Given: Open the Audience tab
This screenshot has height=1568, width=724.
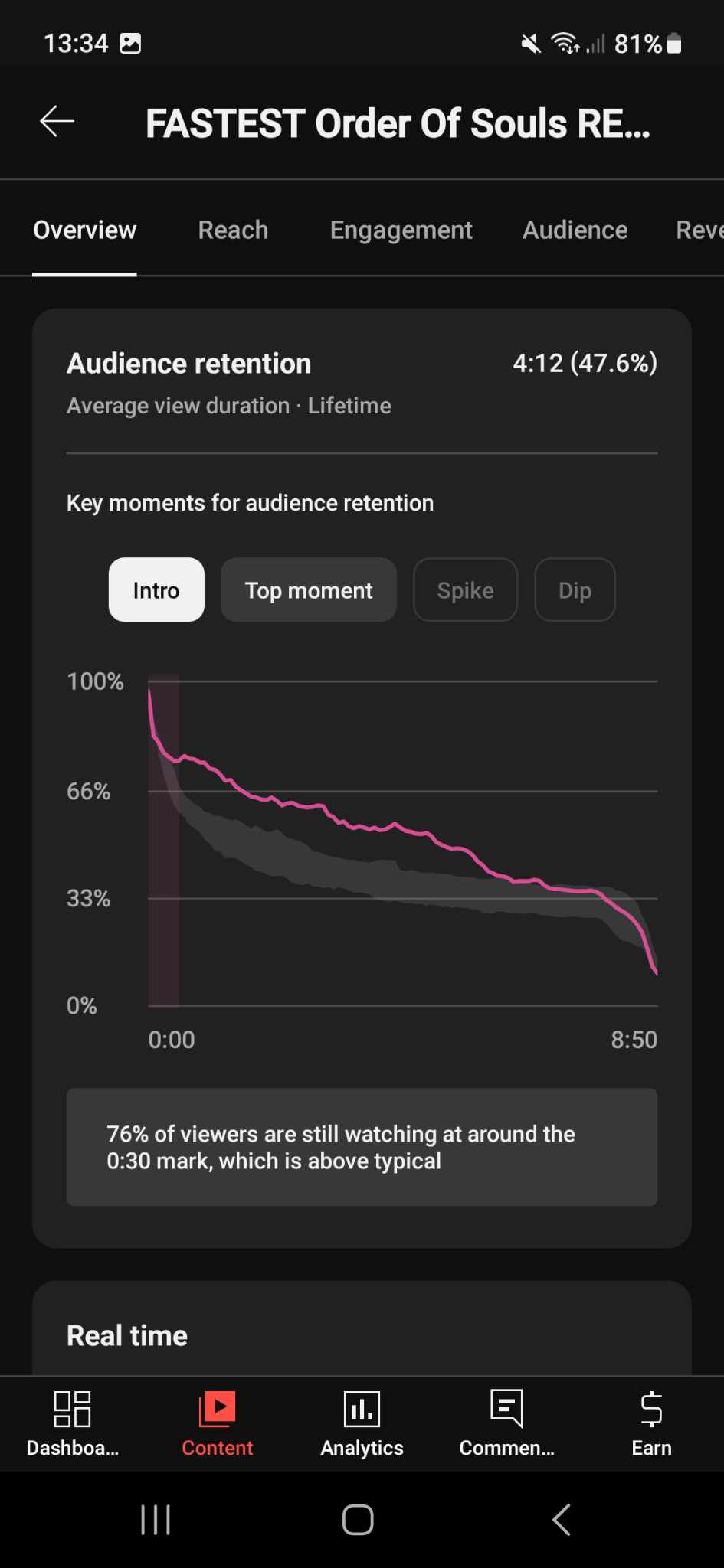Looking at the screenshot, I should point(575,230).
